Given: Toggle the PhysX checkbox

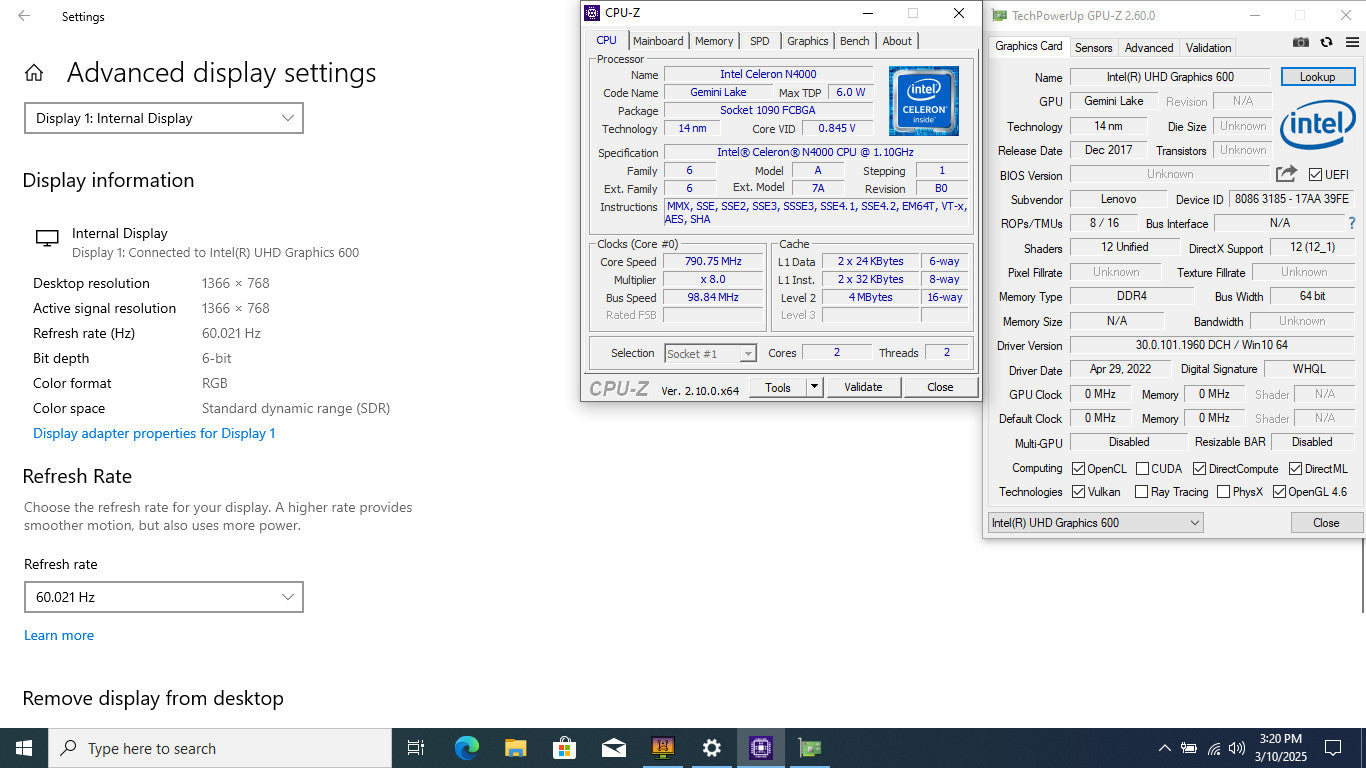Looking at the screenshot, I should tap(1223, 492).
